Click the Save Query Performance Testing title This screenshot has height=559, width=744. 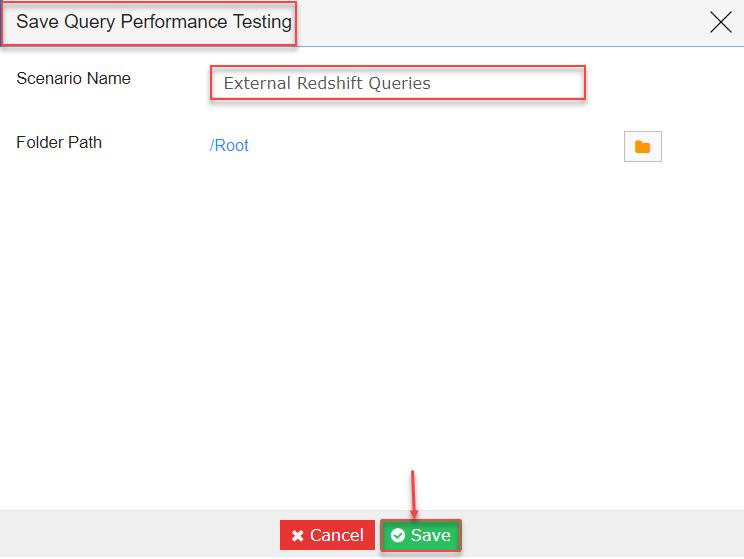[x=154, y=22]
